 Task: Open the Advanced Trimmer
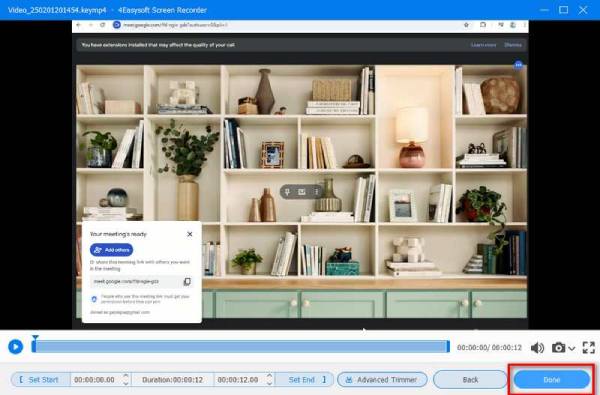click(x=382, y=380)
